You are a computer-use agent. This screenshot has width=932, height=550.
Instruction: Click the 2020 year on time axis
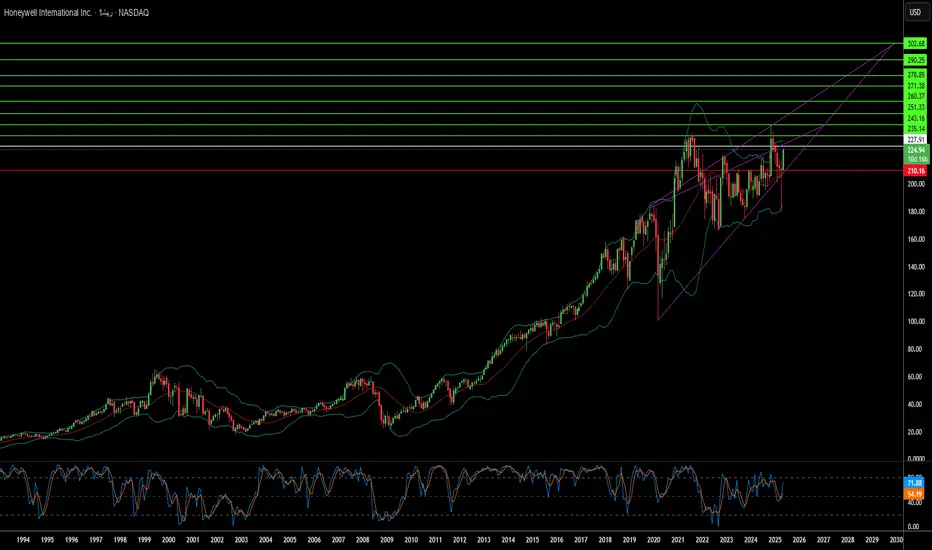(654, 540)
